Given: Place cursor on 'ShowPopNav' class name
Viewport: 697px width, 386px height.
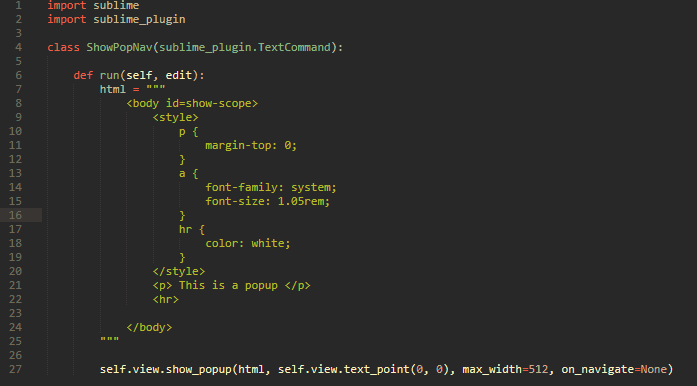Looking at the screenshot, I should point(120,47).
